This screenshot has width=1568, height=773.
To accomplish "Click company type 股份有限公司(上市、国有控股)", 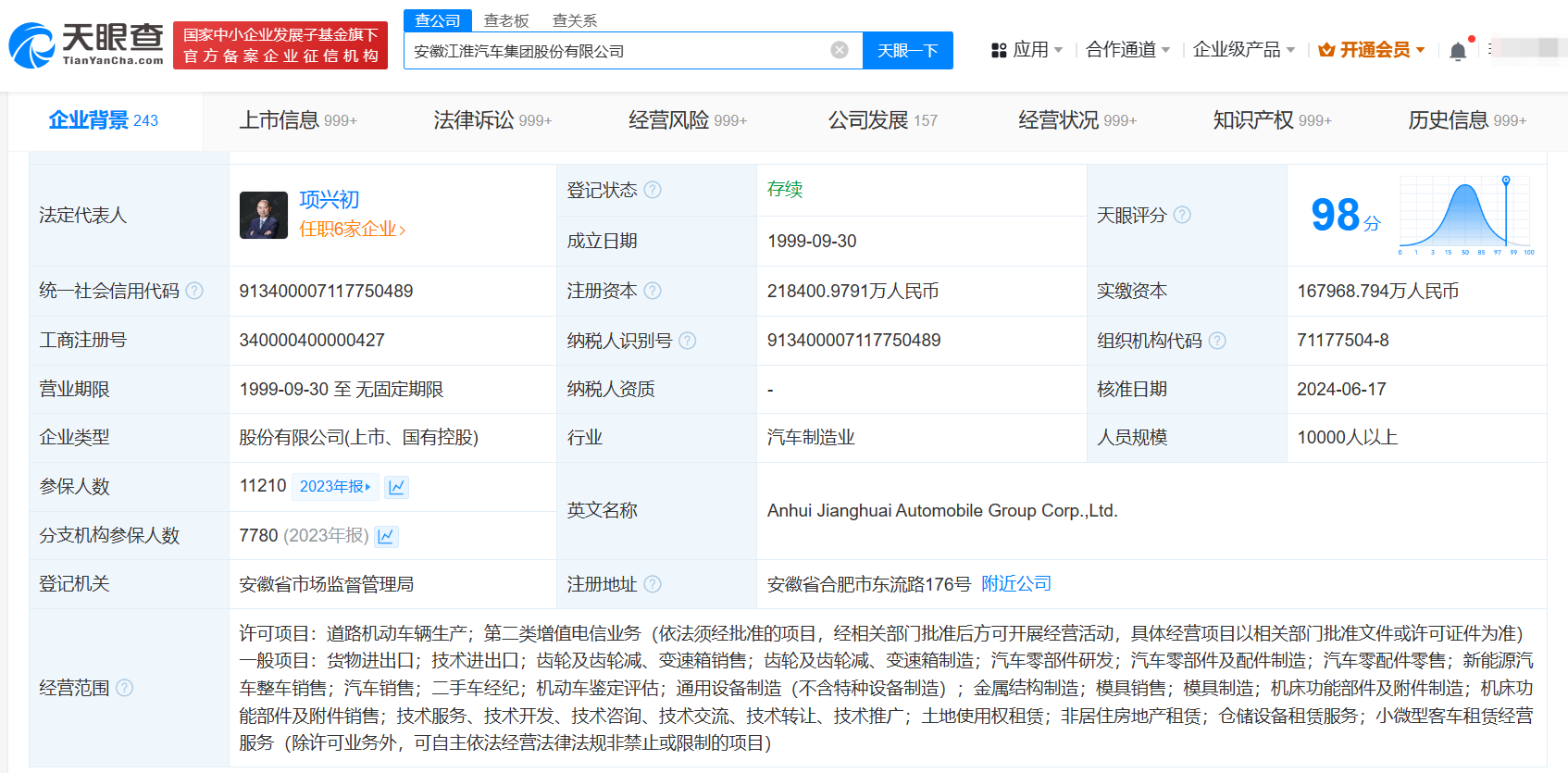I will click(x=358, y=437).
